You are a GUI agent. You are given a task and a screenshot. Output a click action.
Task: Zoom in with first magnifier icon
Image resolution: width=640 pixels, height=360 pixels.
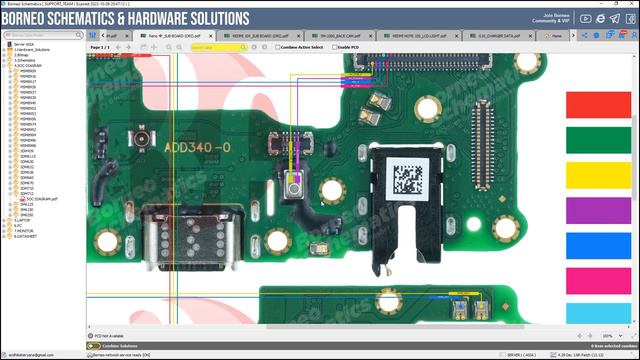(169, 47)
